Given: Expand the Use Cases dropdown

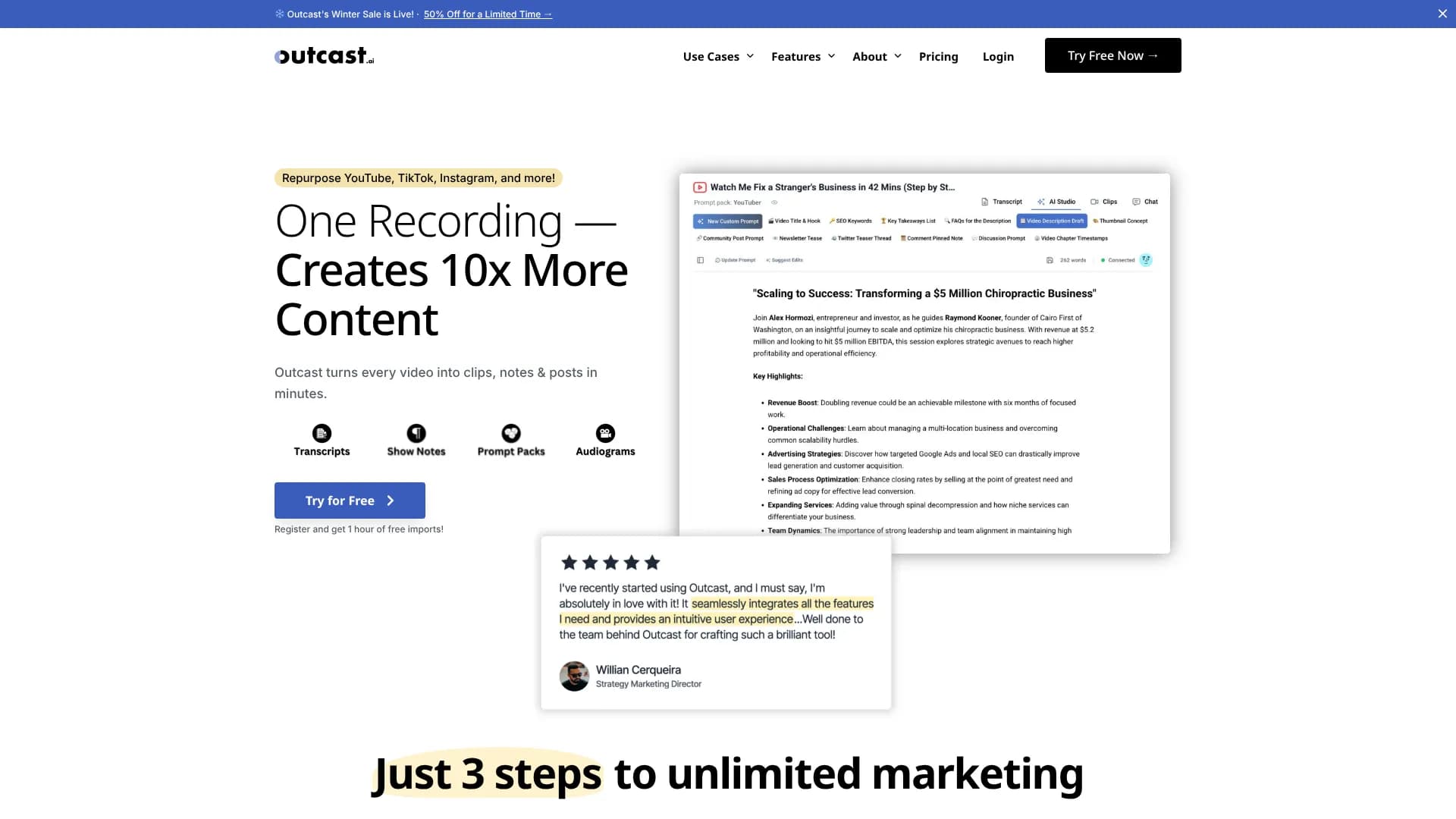Looking at the screenshot, I should point(718,56).
